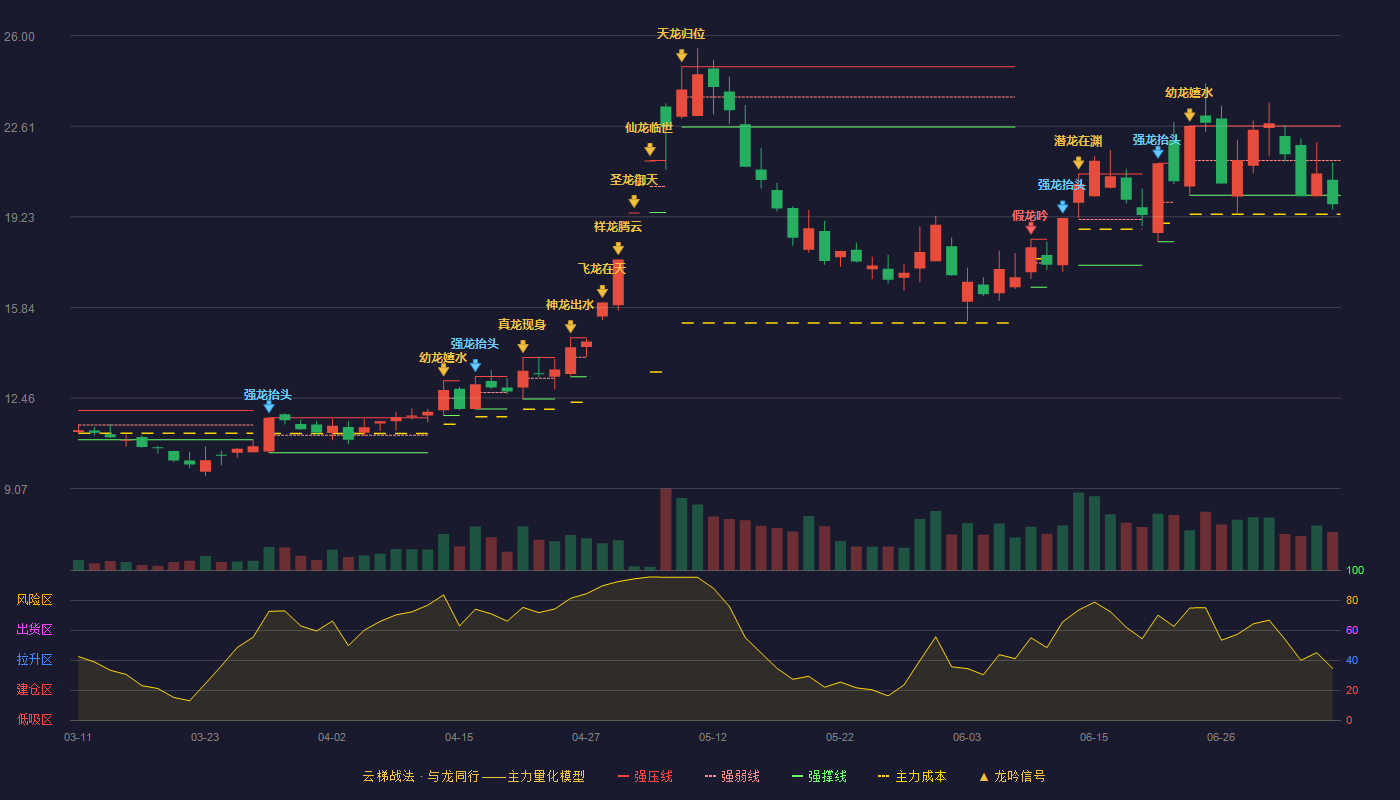
Task: Click the 仙龙临世 arrow marker
Action: (650, 150)
